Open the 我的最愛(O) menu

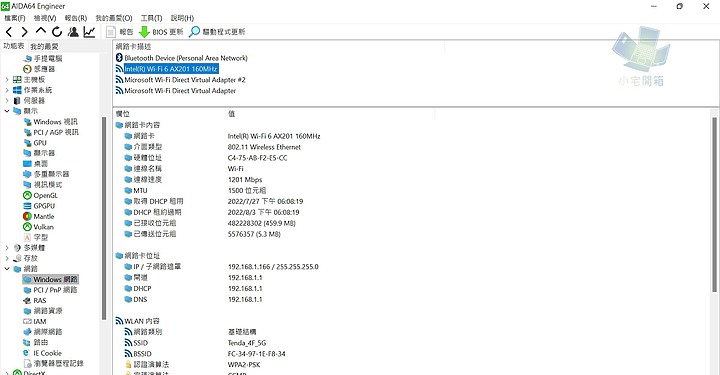tap(113, 18)
